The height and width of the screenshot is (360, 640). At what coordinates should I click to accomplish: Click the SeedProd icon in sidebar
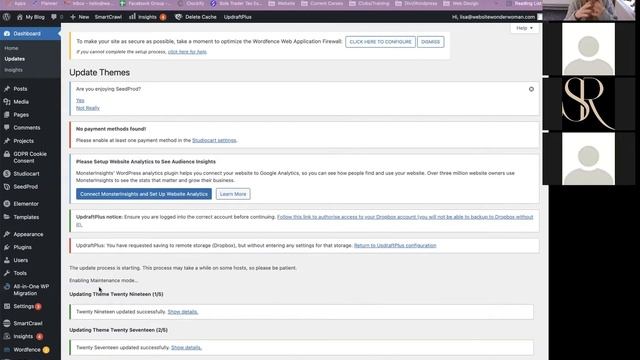click(x=7, y=187)
